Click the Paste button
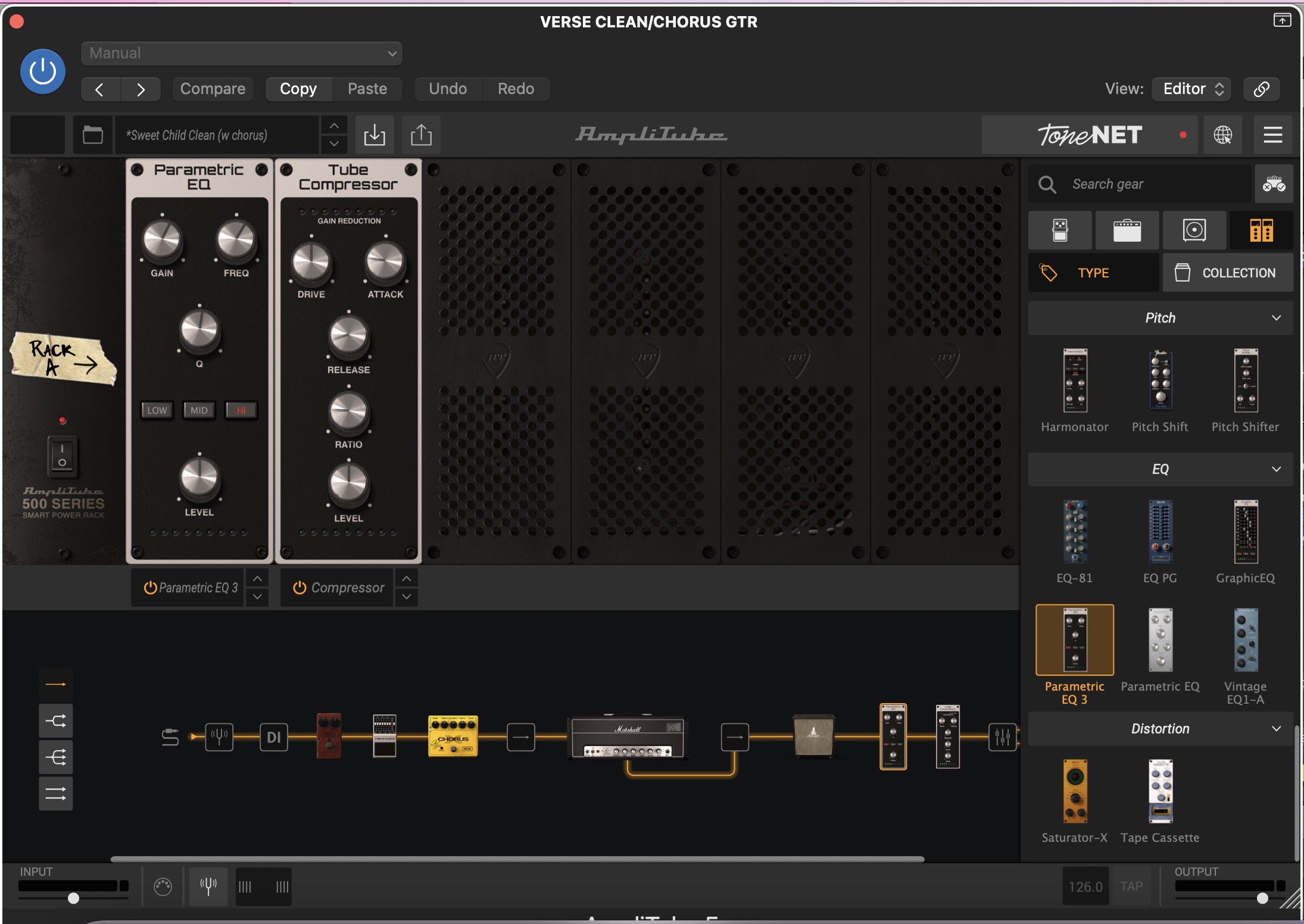 click(367, 89)
